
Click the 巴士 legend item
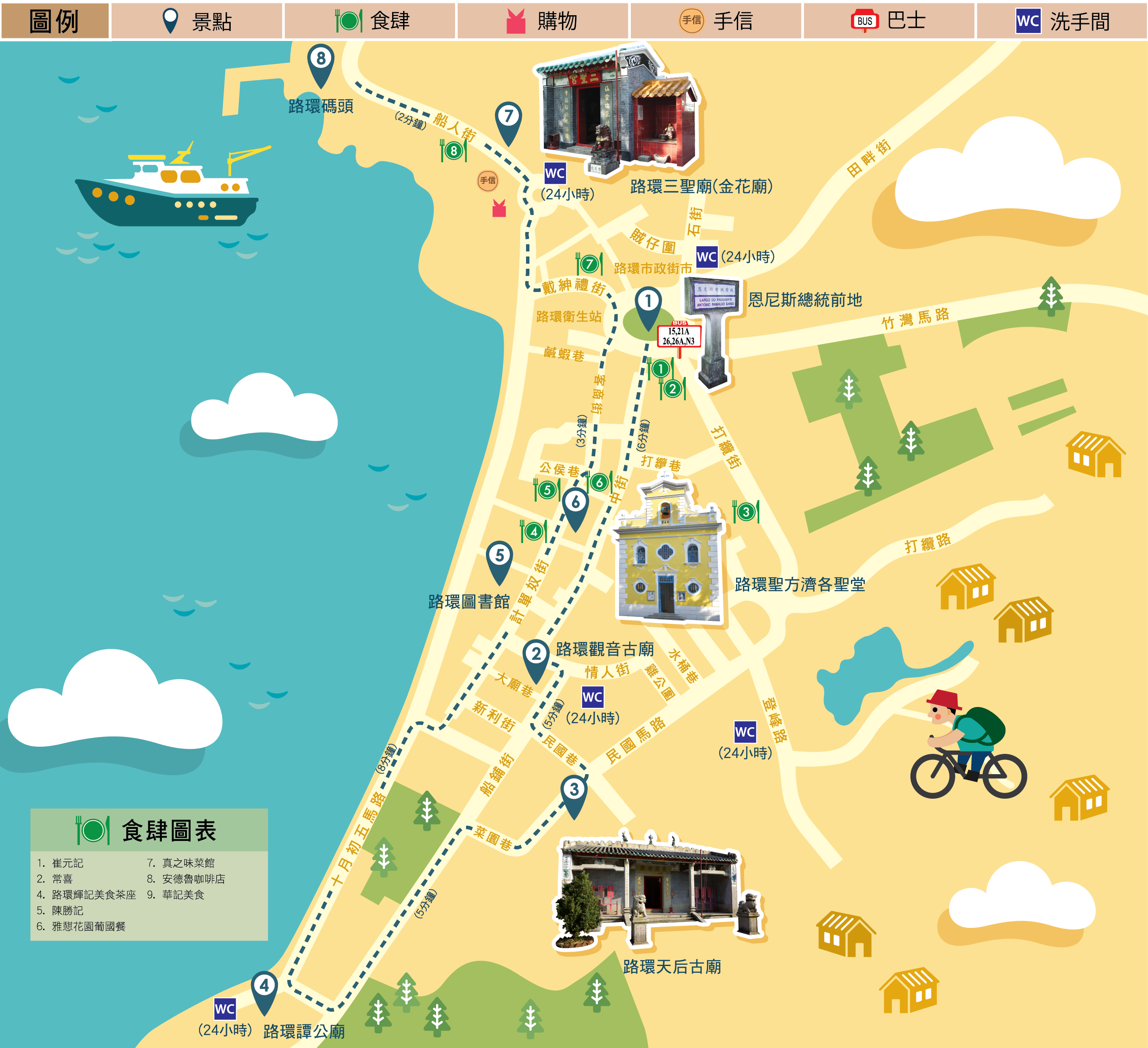[888, 21]
